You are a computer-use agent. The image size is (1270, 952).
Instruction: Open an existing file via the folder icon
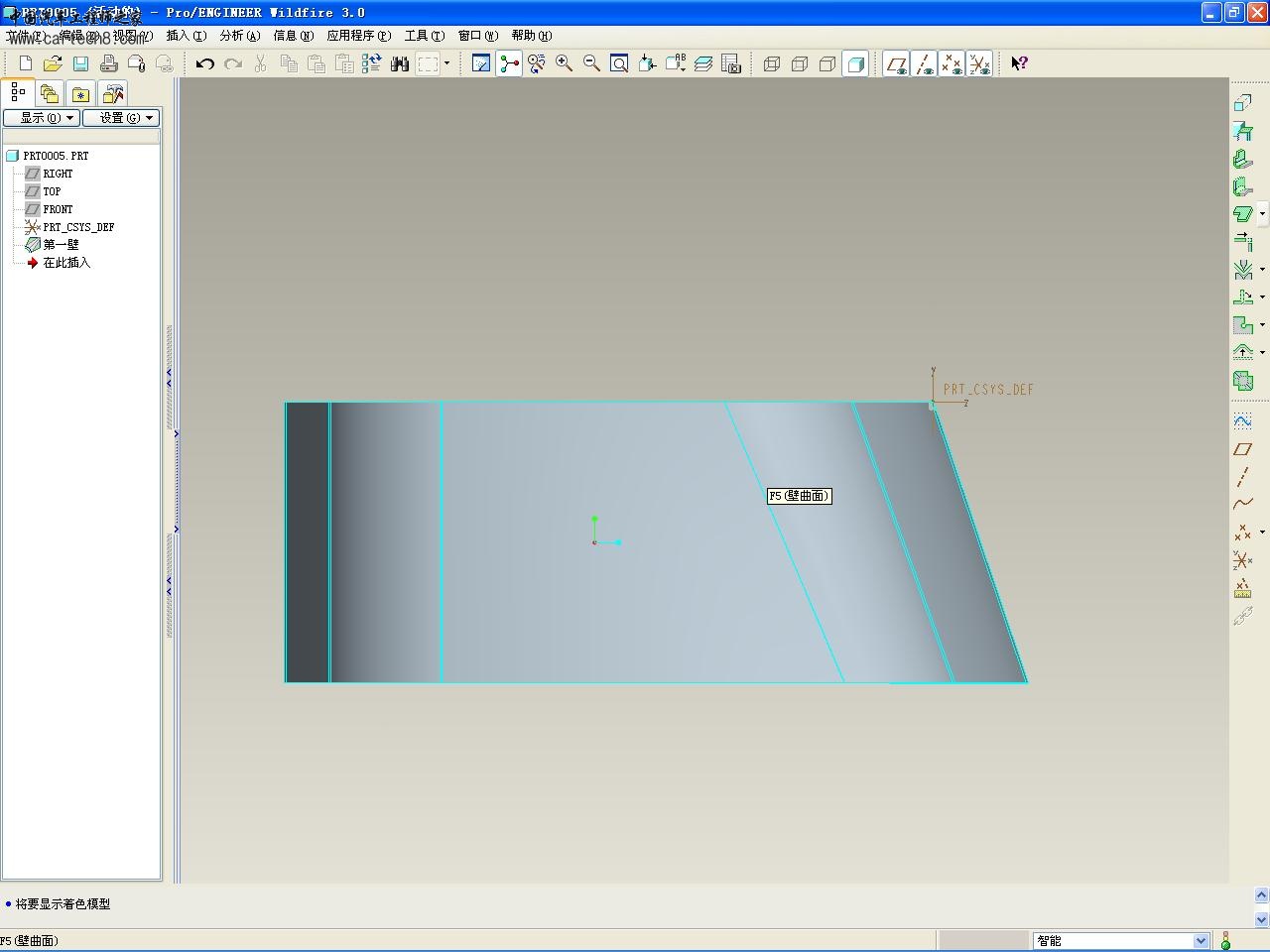[53, 63]
